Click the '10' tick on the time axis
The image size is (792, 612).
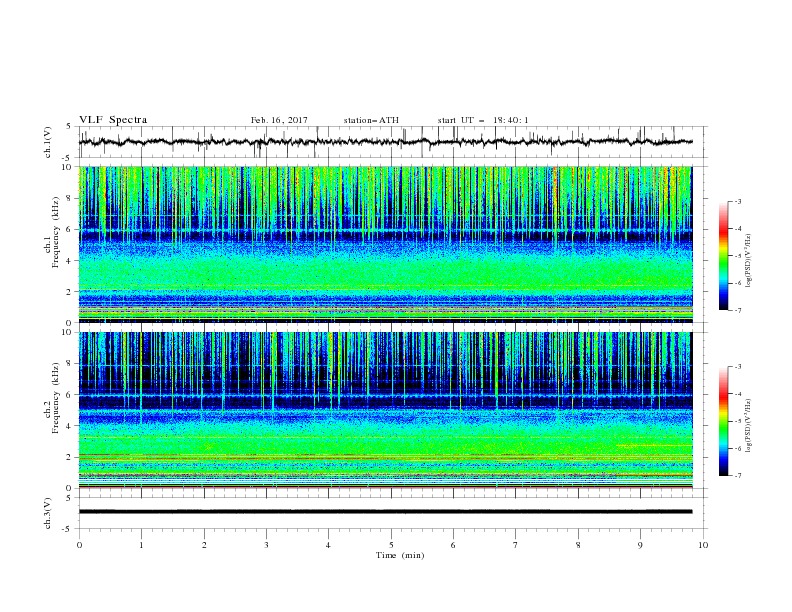click(x=703, y=545)
